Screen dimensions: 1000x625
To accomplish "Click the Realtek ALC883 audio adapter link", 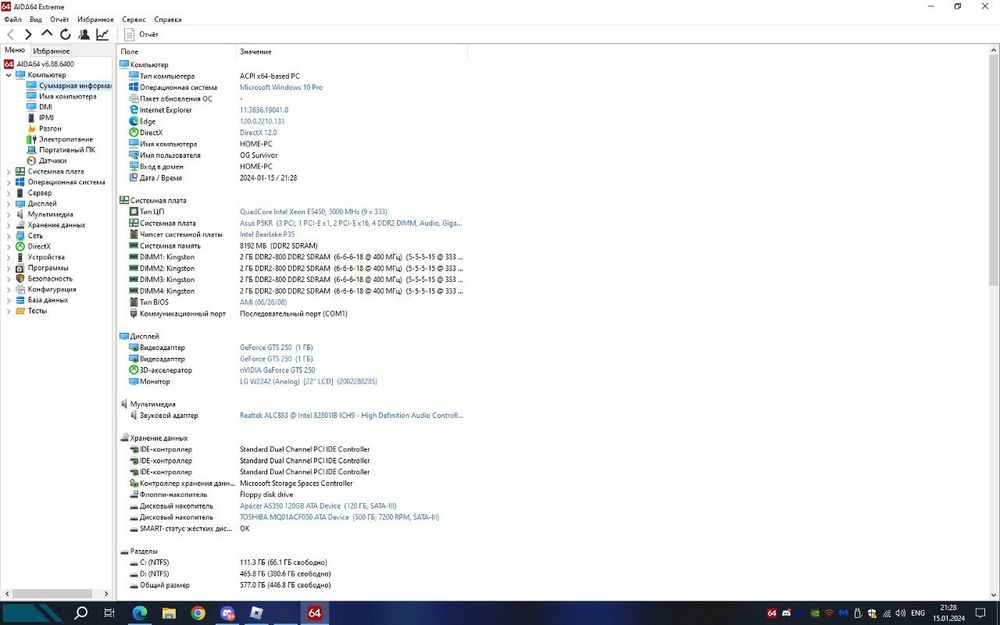I will click(x=351, y=415).
